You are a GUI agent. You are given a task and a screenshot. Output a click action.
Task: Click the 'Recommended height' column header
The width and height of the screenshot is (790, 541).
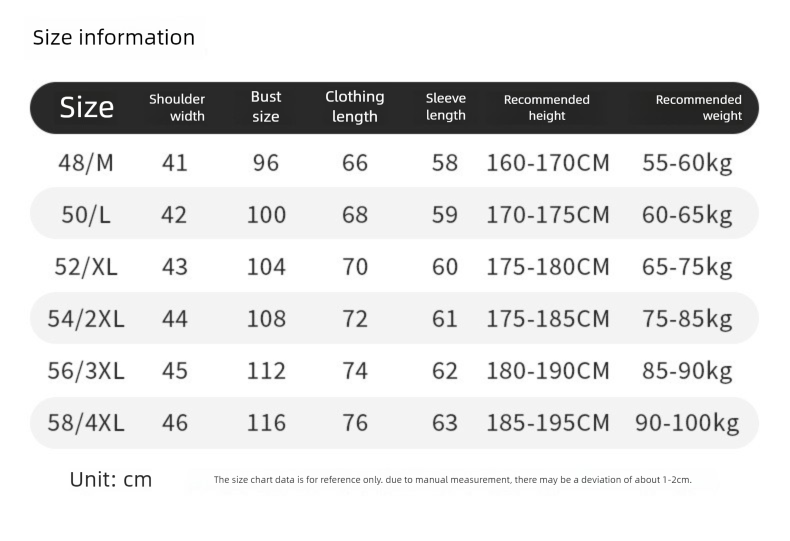(547, 108)
